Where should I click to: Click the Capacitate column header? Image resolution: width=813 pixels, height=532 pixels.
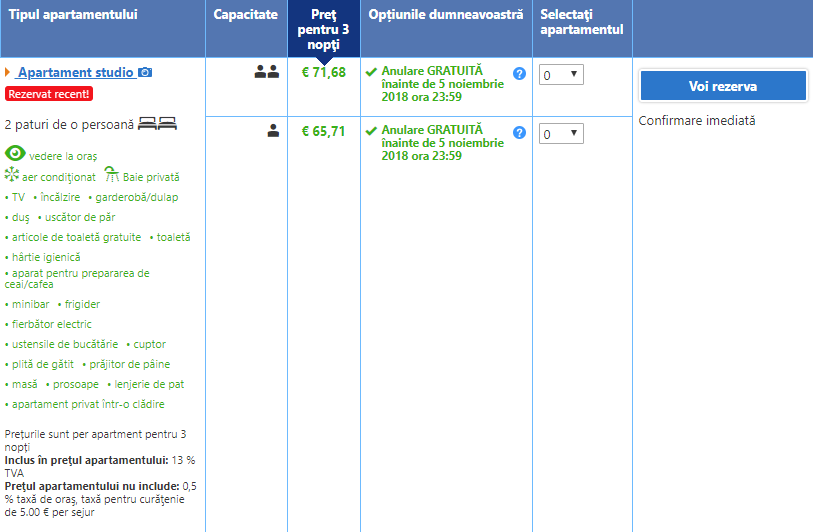coord(245,14)
